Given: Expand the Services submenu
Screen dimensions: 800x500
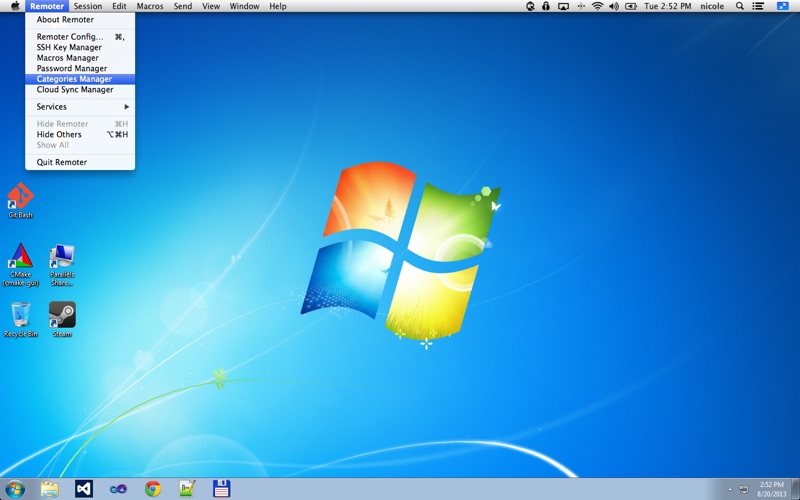Looking at the screenshot, I should 80,107.
